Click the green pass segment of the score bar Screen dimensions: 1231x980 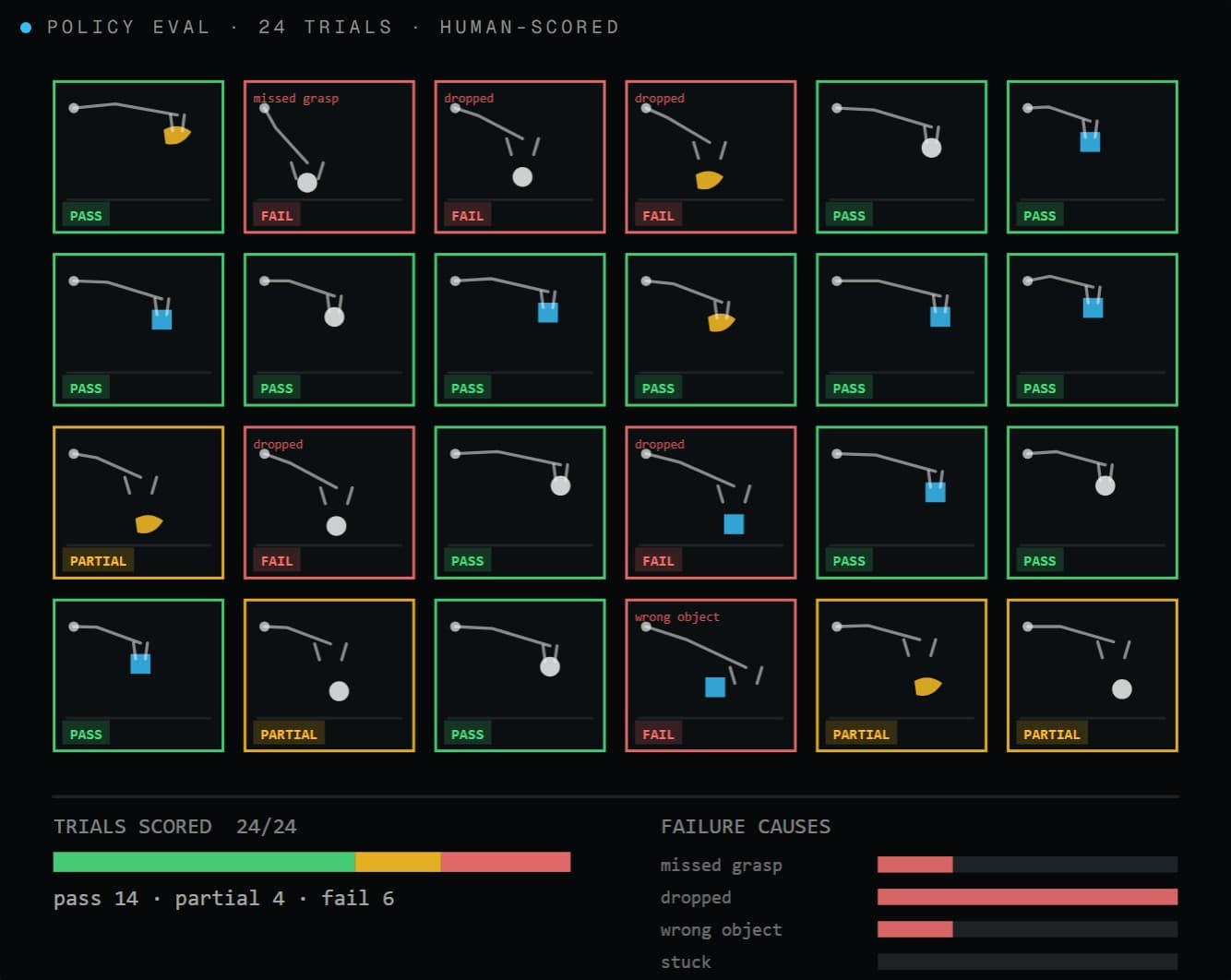click(x=204, y=862)
